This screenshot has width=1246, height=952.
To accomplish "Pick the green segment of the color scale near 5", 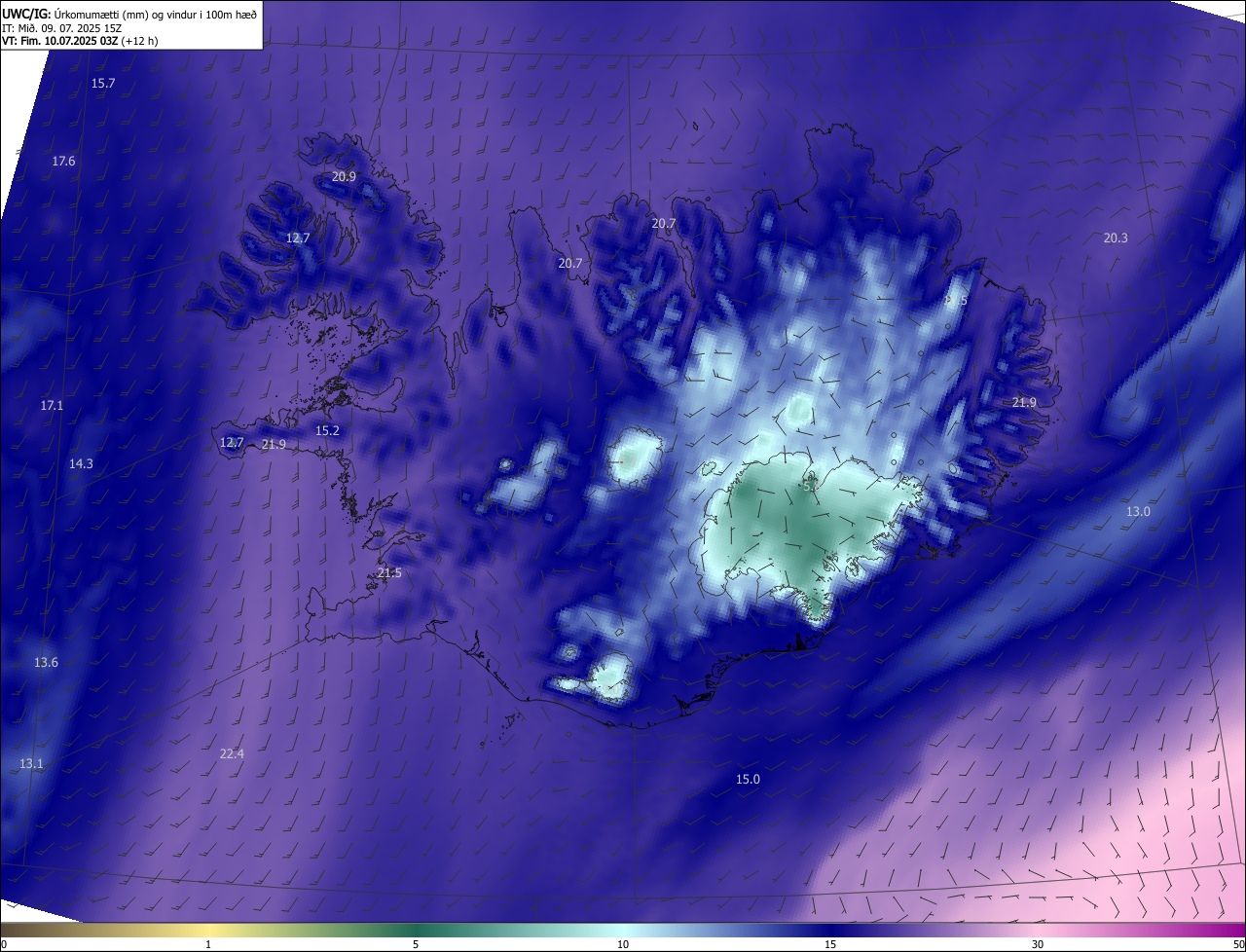I will point(416,930).
